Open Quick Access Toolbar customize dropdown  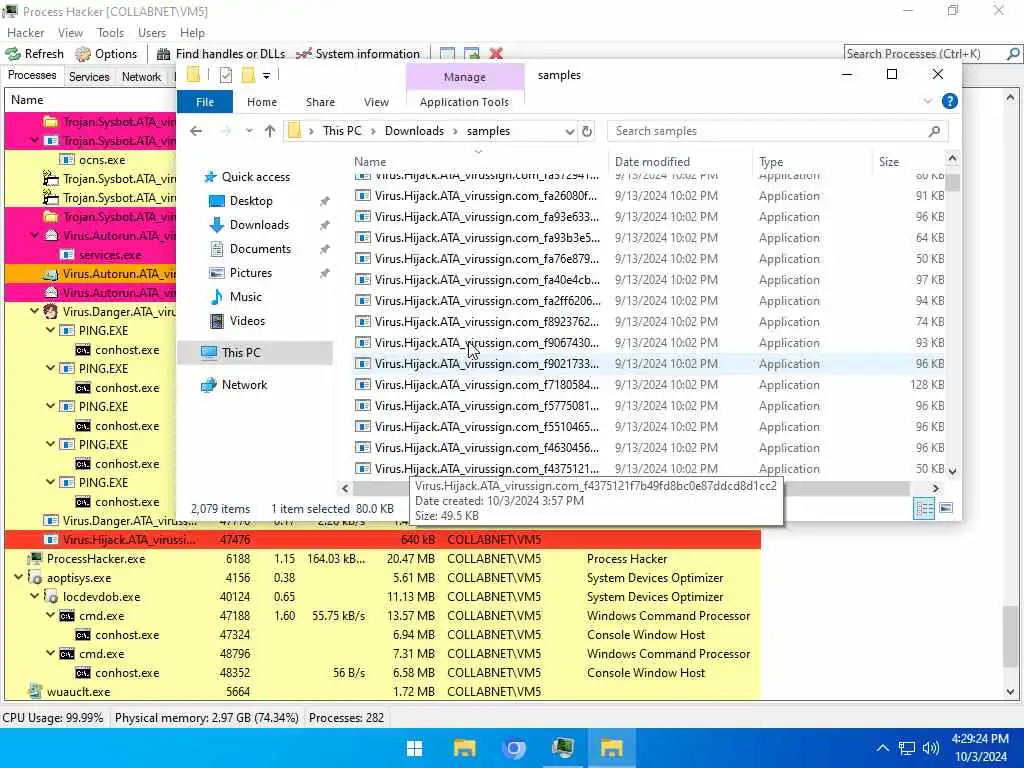click(x=266, y=76)
